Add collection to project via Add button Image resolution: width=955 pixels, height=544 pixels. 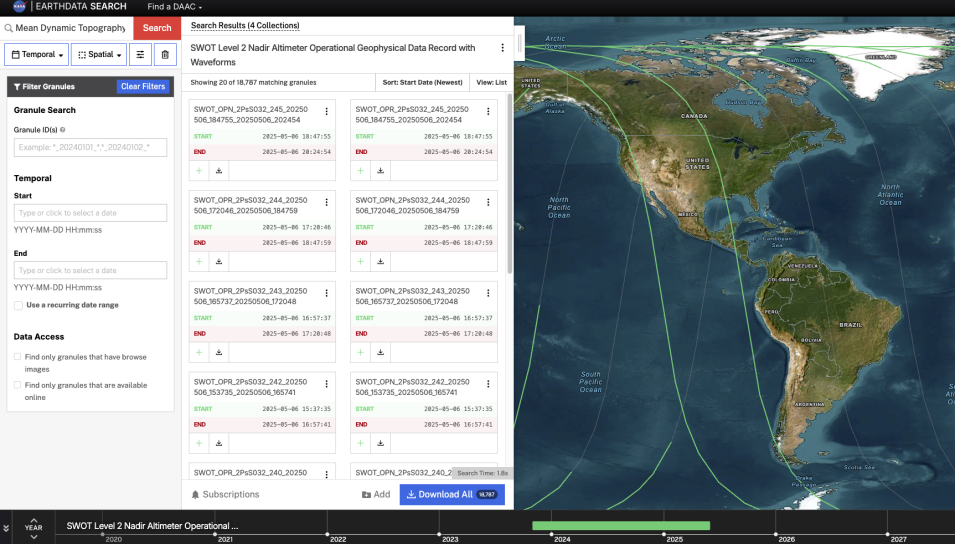point(376,495)
